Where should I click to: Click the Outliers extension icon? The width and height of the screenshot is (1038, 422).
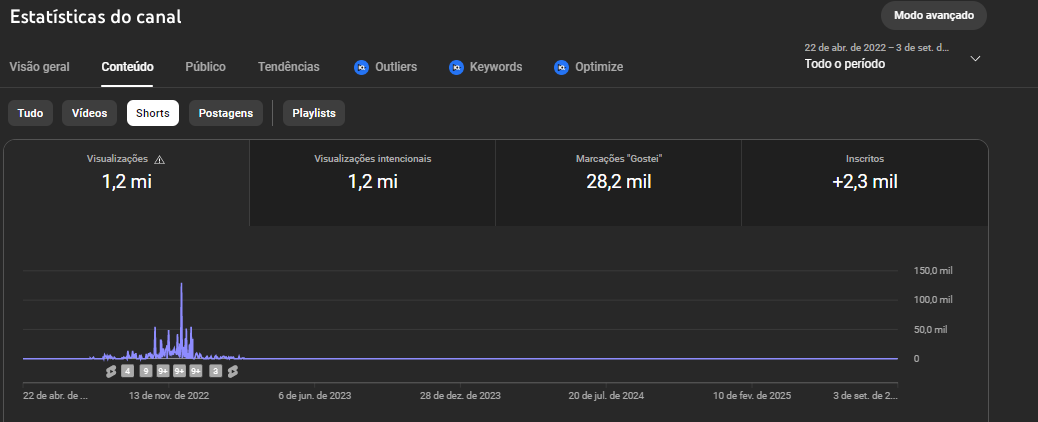tap(361, 67)
